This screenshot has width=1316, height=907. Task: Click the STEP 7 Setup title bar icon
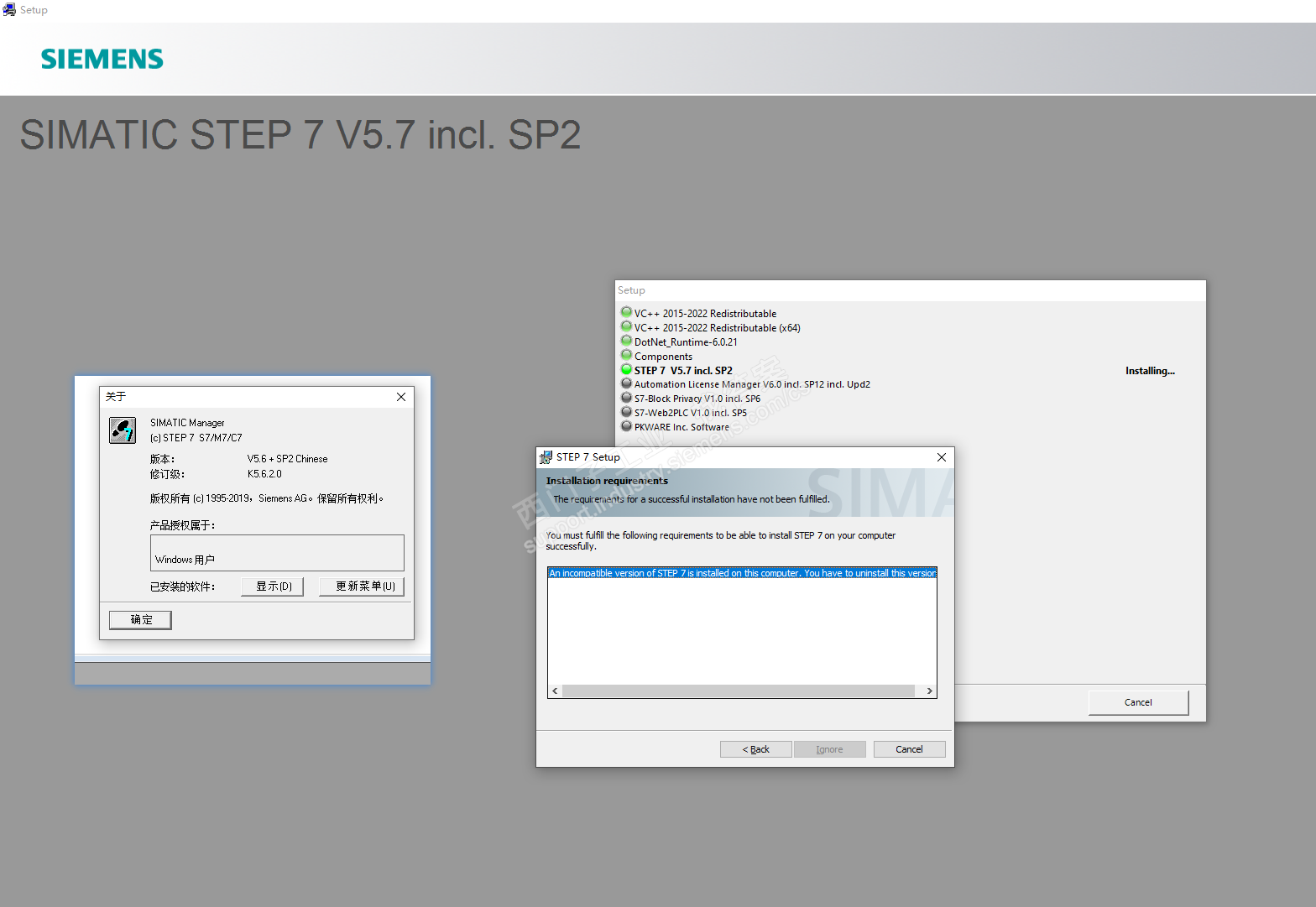point(546,457)
